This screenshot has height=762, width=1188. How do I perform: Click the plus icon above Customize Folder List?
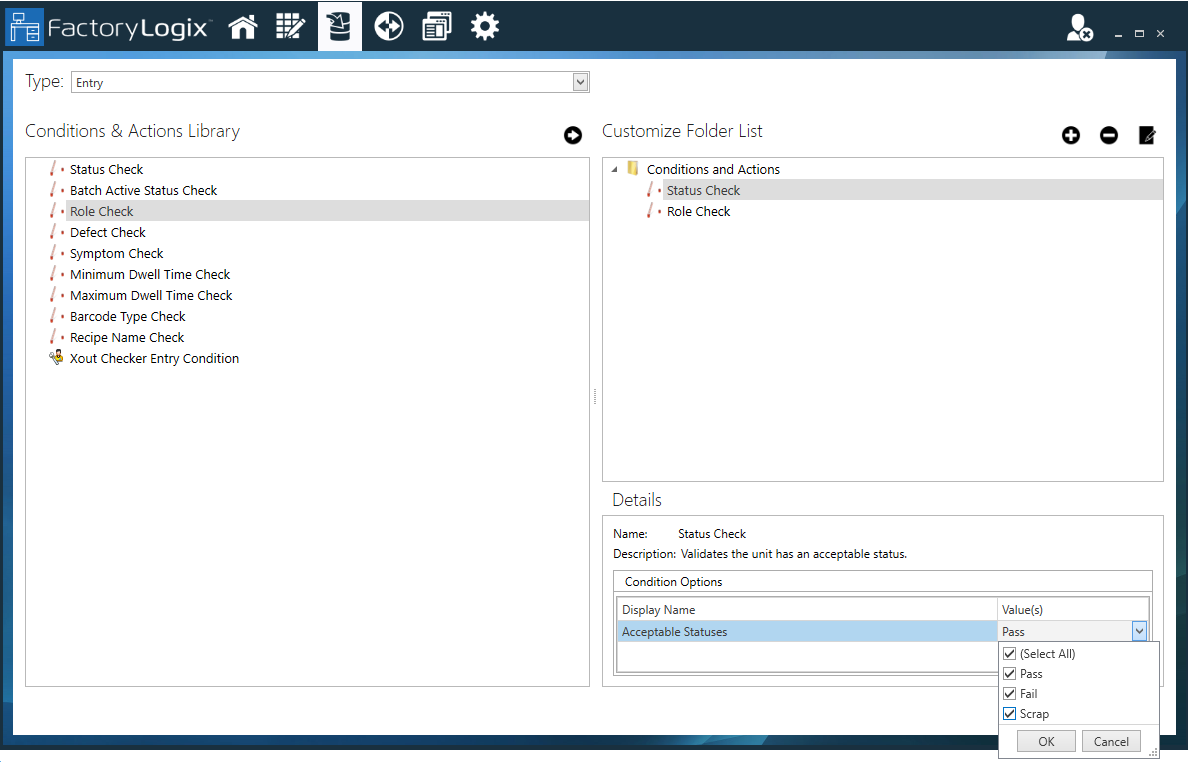tap(1071, 135)
